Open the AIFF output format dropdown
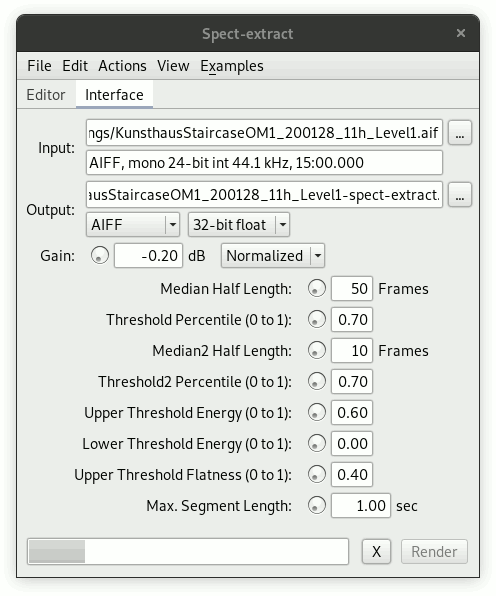 [133, 225]
